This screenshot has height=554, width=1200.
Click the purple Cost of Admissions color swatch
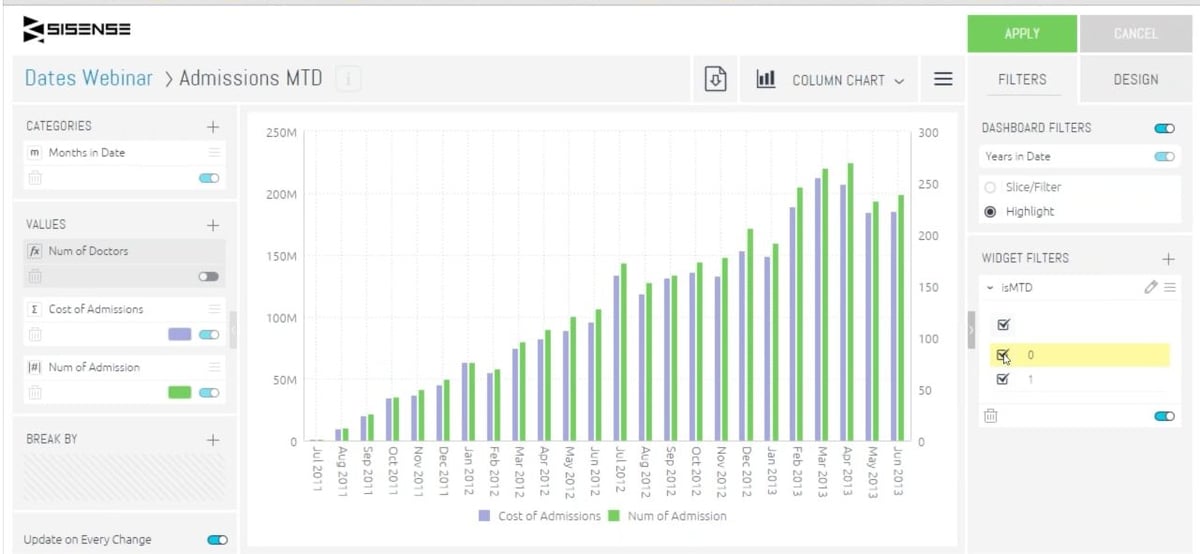pyautogui.click(x=180, y=335)
